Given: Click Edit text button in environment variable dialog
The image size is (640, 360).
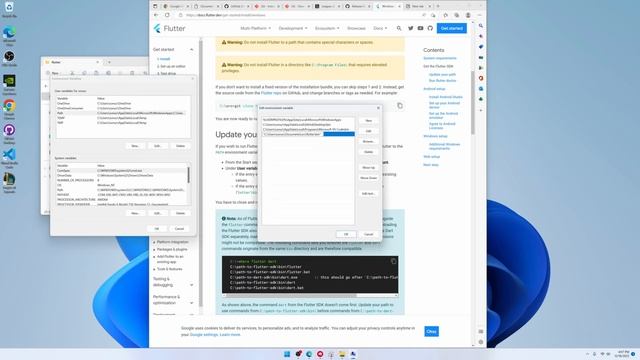Looking at the screenshot, I should coord(368,193).
